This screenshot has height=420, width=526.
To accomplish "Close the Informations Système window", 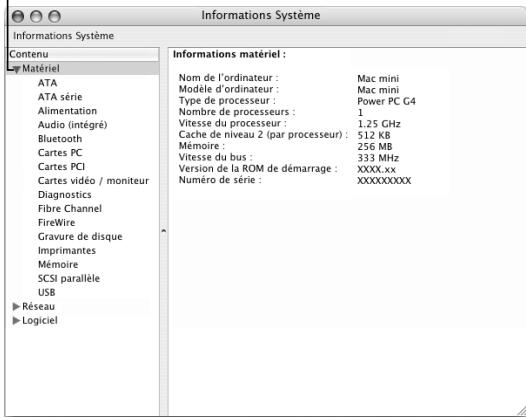I will click(x=18, y=16).
